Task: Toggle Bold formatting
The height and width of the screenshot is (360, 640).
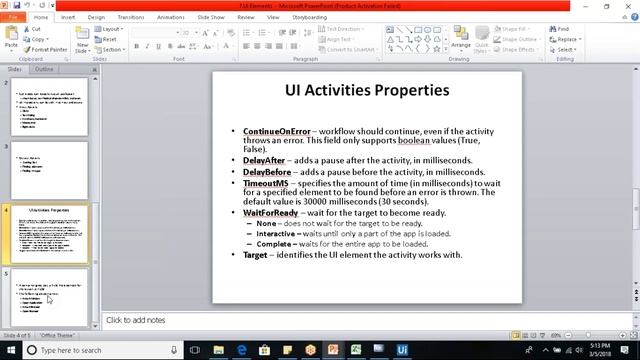Action: tap(137, 46)
